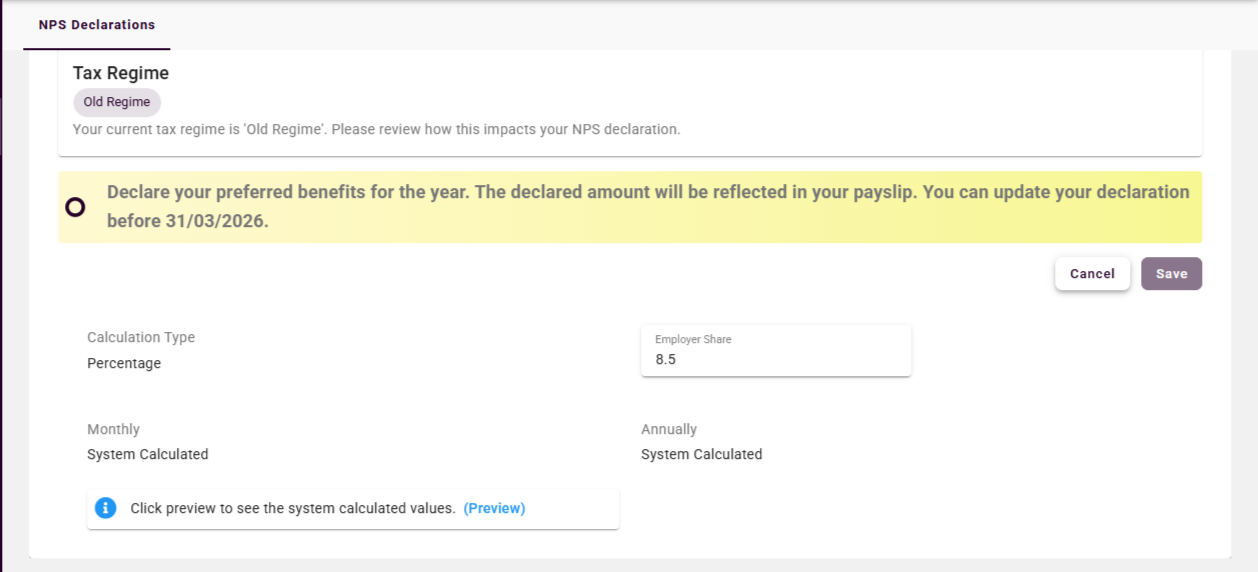The height and width of the screenshot is (572, 1258).
Task: Click the current tax regime description text
Action: (x=376, y=129)
